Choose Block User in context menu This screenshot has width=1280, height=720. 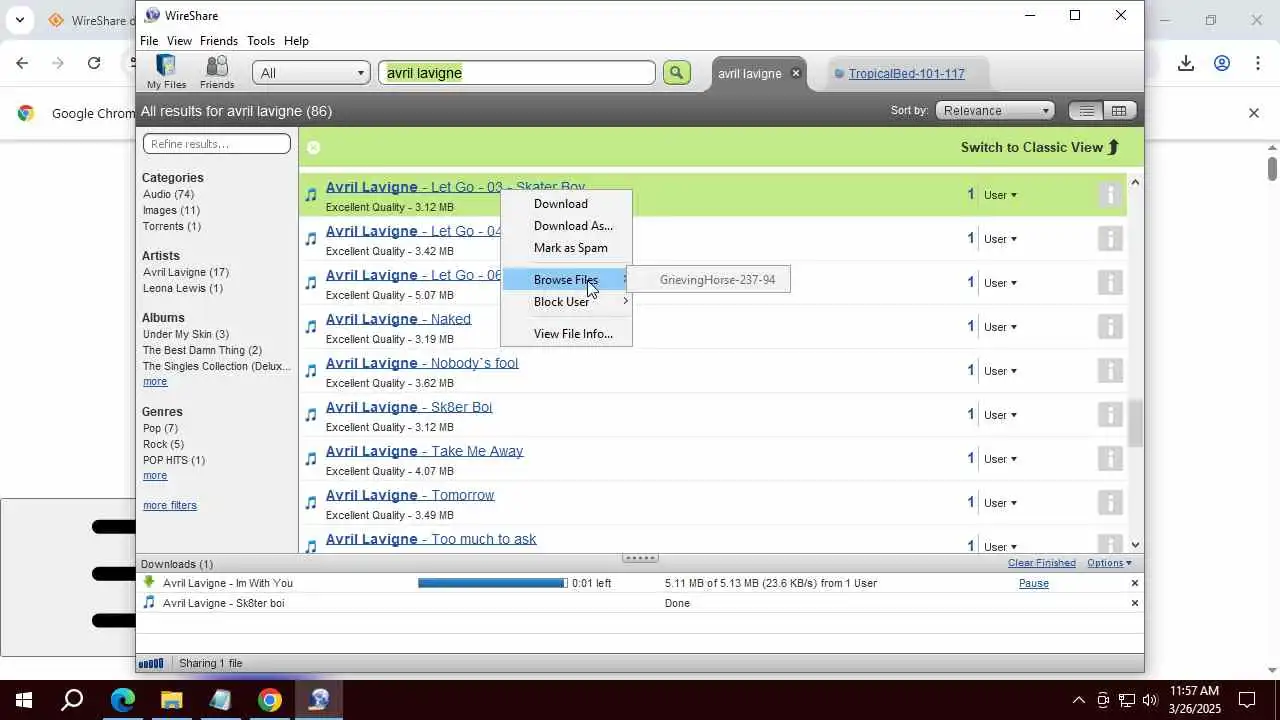[566, 302]
